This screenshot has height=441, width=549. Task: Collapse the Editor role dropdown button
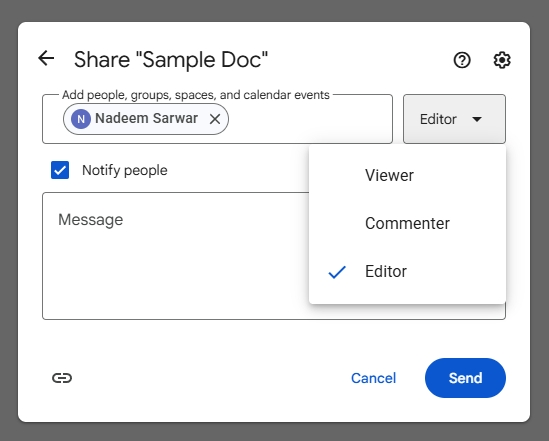(x=454, y=119)
